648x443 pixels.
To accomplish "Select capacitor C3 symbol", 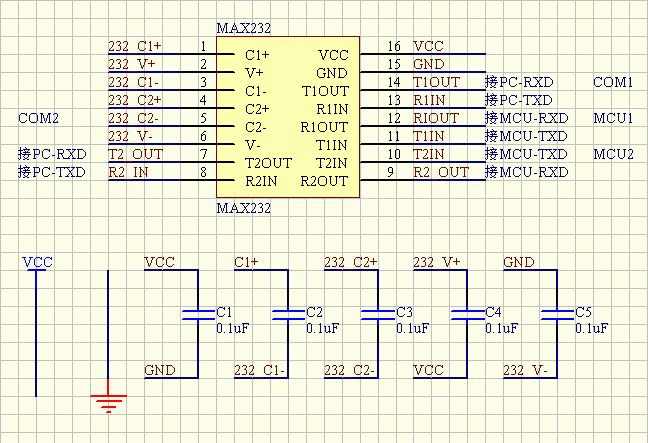I will click(378, 315).
